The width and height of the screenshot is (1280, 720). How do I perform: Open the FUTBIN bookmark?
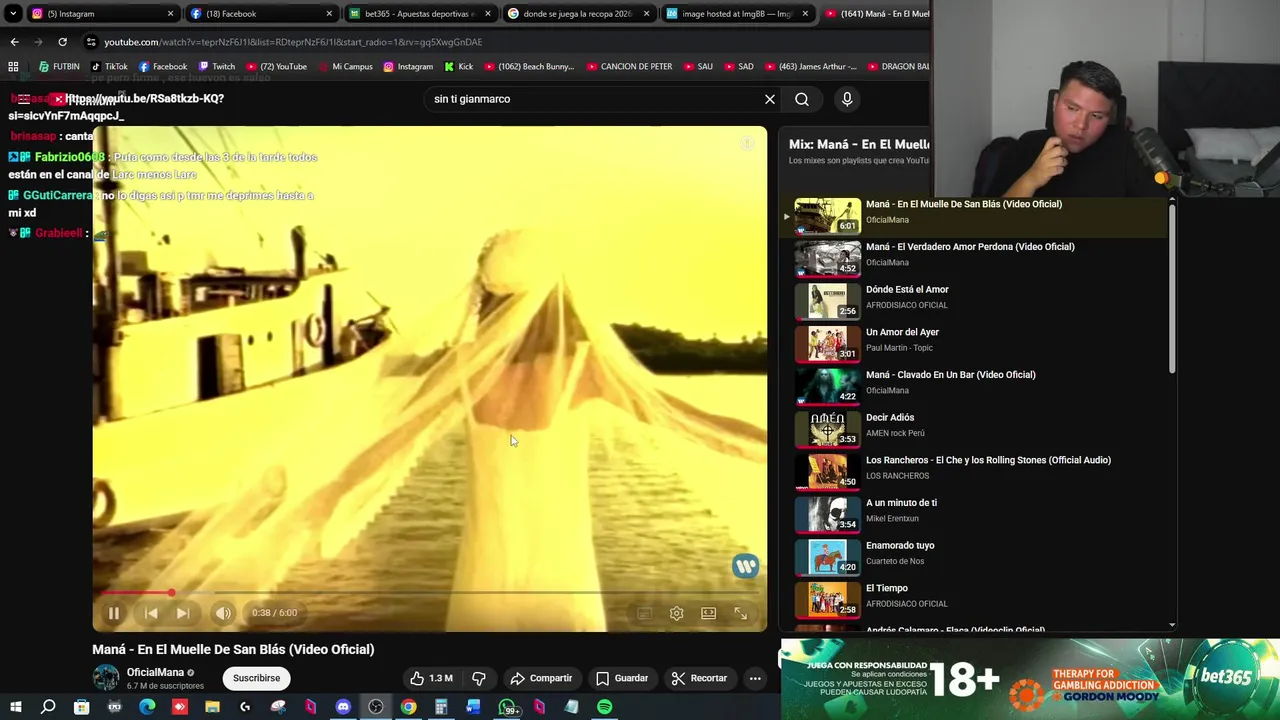click(x=58, y=67)
